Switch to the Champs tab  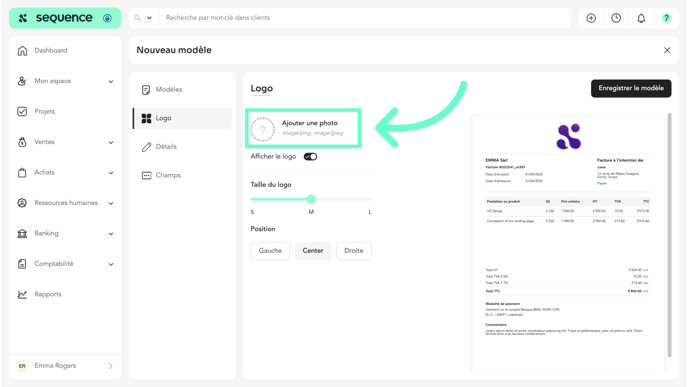tap(182, 176)
